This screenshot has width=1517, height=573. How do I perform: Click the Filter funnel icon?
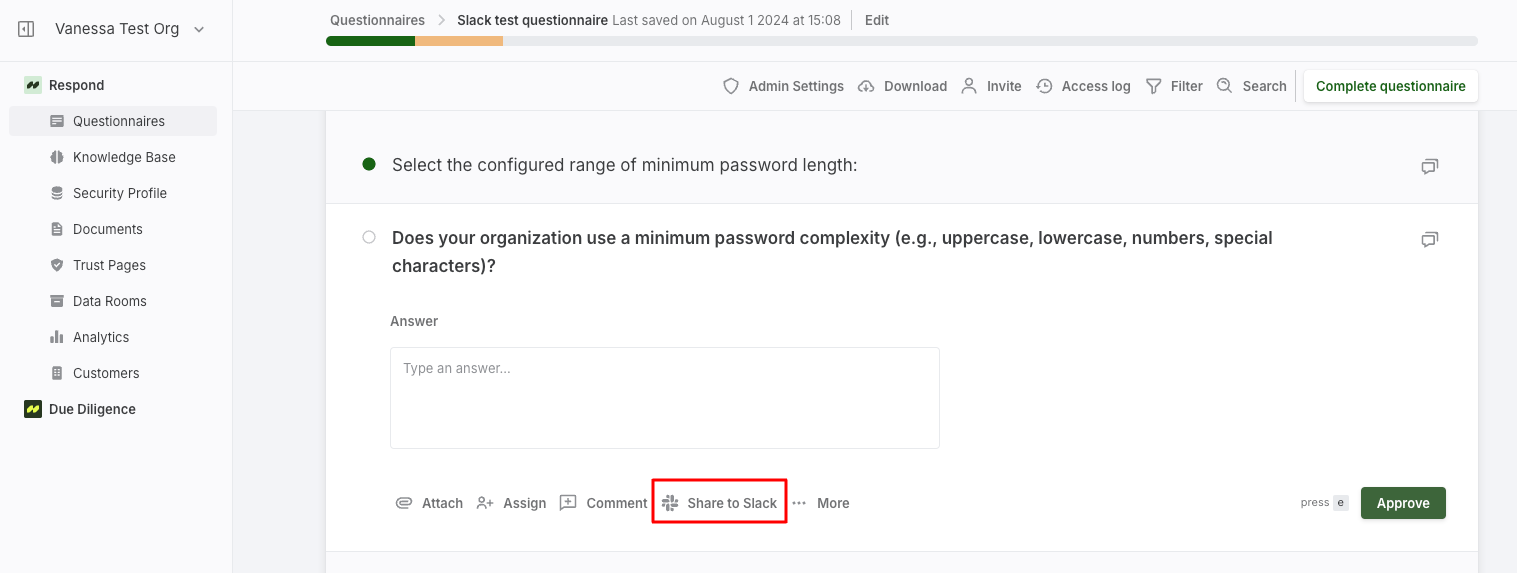tap(1153, 86)
